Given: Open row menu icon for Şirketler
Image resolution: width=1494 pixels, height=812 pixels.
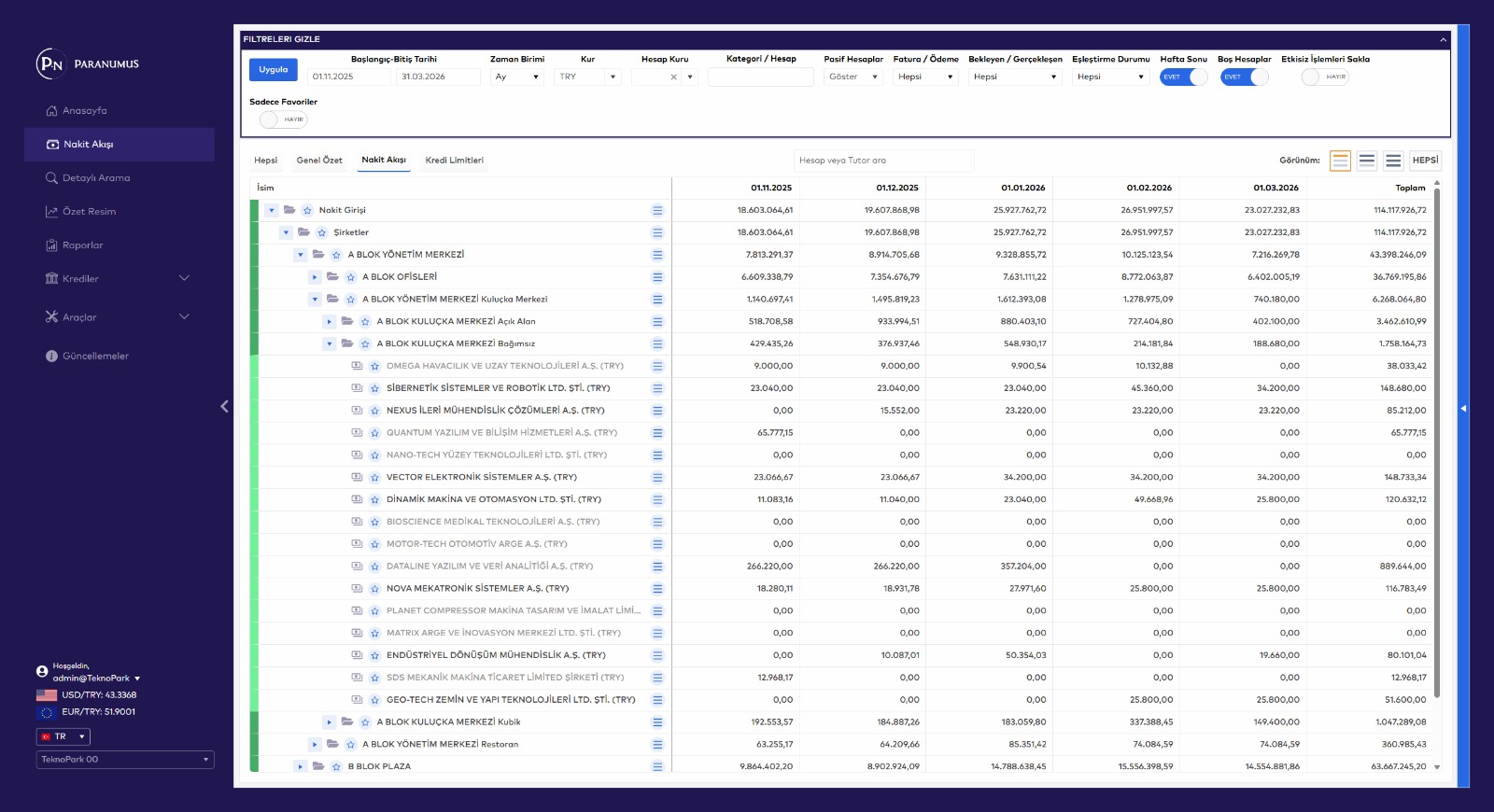Looking at the screenshot, I should 657,232.
